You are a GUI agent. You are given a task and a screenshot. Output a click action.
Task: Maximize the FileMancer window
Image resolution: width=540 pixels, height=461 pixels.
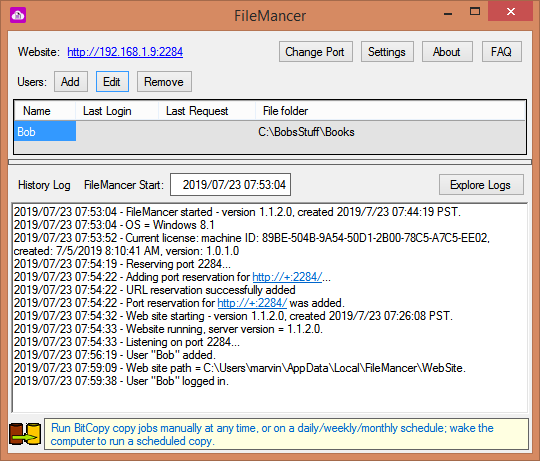pyautogui.click(x=475, y=12)
